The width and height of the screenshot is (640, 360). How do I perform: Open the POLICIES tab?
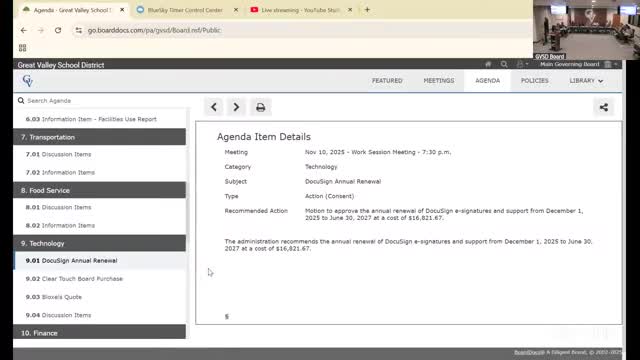coord(534,81)
